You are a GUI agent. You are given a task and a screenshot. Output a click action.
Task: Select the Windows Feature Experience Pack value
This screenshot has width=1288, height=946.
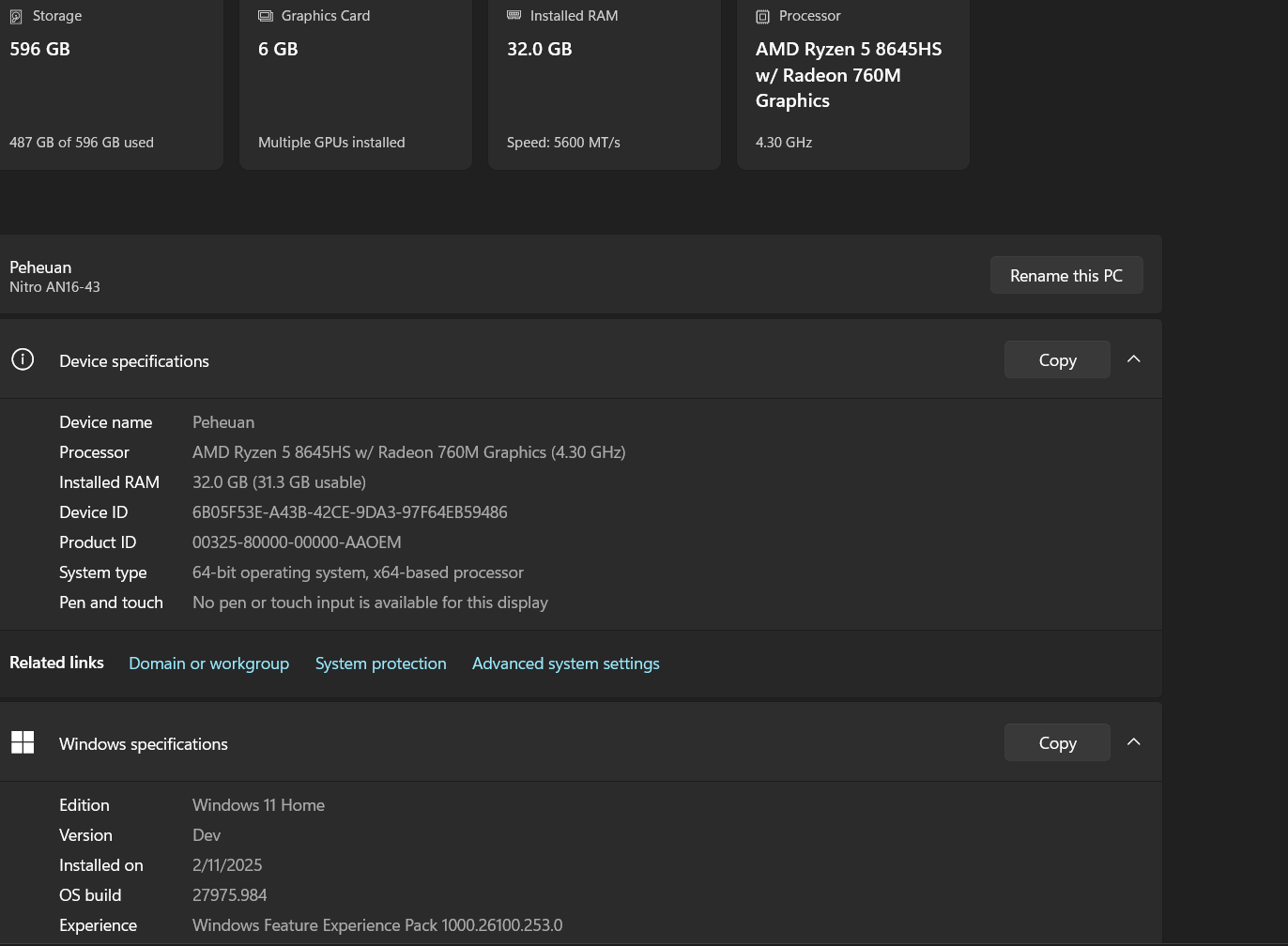377,925
